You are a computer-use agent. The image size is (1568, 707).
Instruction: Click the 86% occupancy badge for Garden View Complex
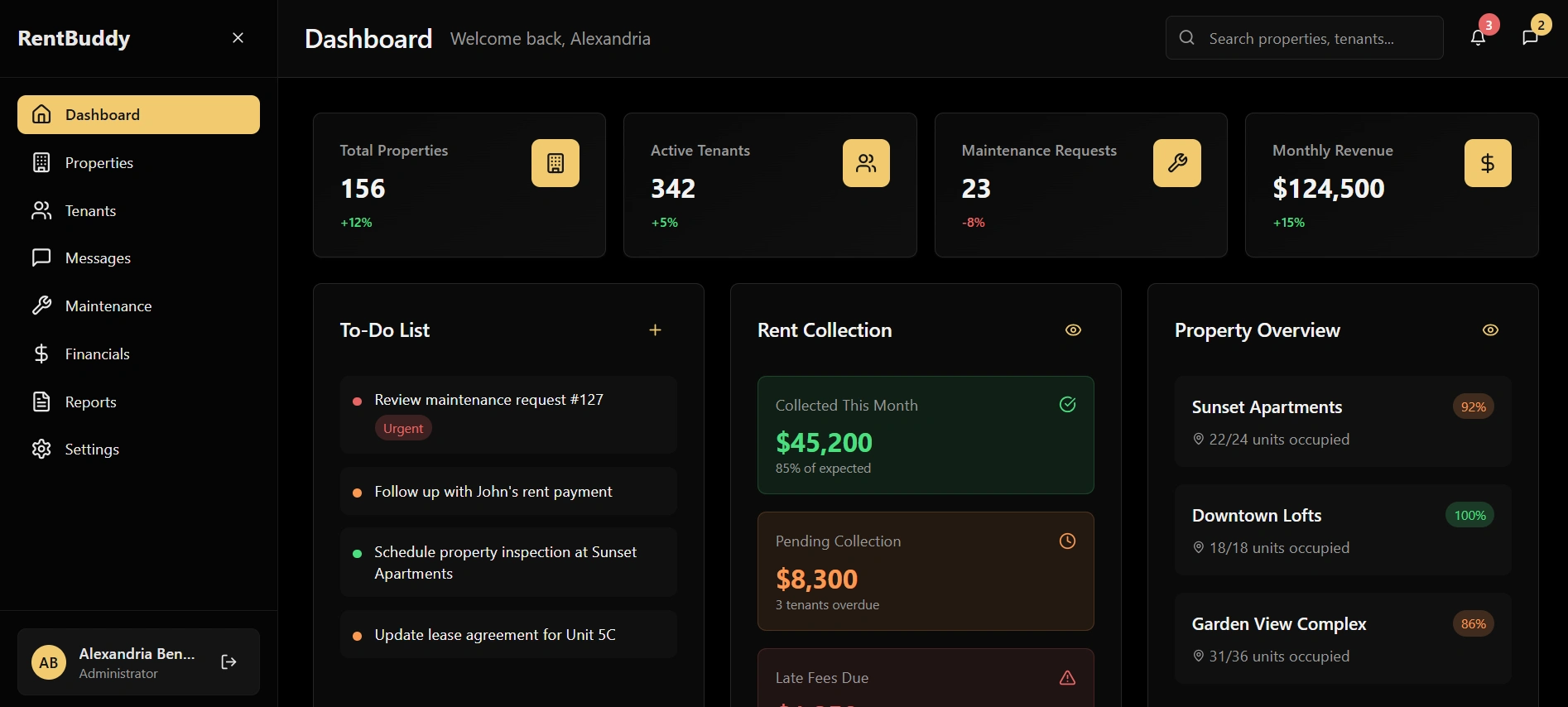(x=1473, y=624)
